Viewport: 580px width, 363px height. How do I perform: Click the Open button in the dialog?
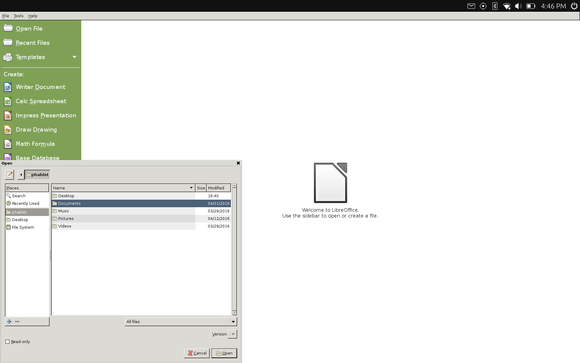point(224,353)
